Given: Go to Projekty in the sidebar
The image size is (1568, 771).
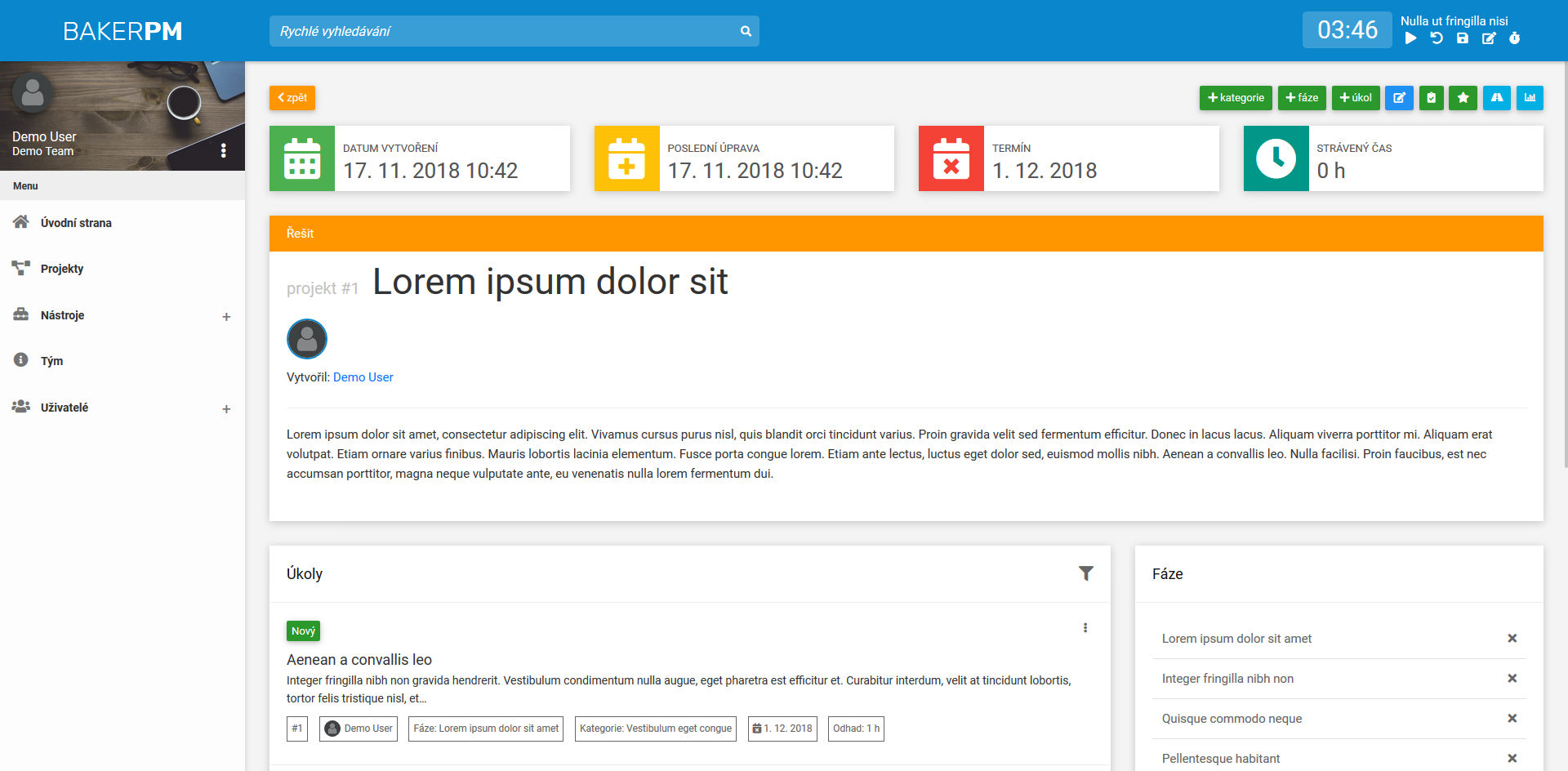Looking at the screenshot, I should click(62, 269).
